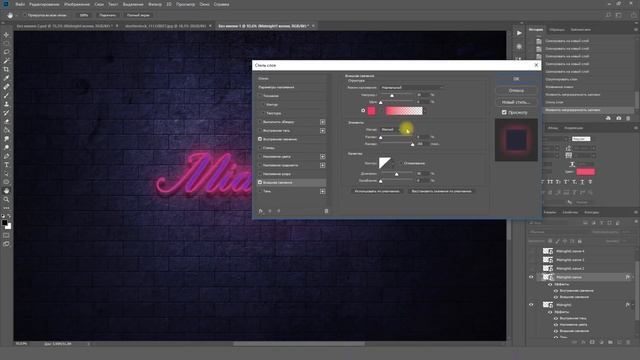Image resolution: width=640 pixels, height=360 pixels.
Task: Select the Zoom magnifier tool in the toolbox
Action: (6, 200)
